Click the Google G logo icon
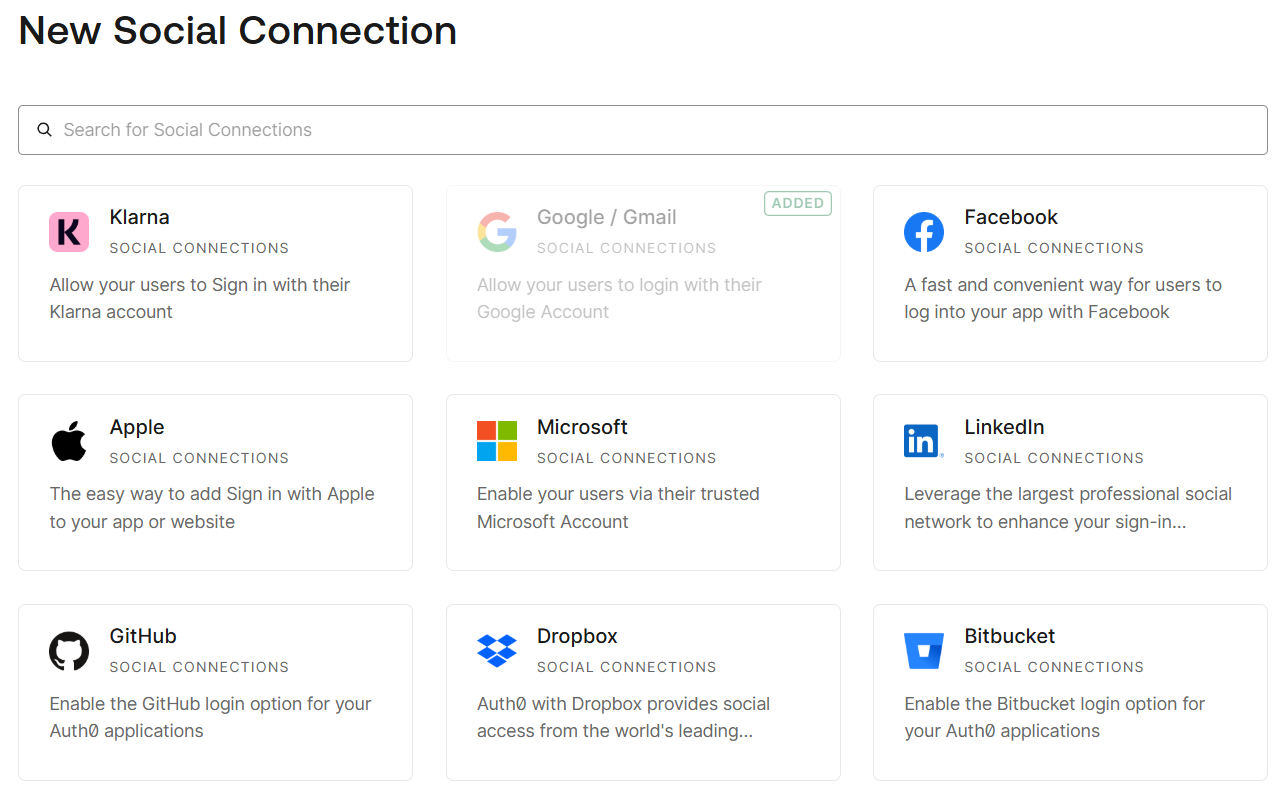Image resolution: width=1285 pixels, height=794 pixels. coord(497,232)
